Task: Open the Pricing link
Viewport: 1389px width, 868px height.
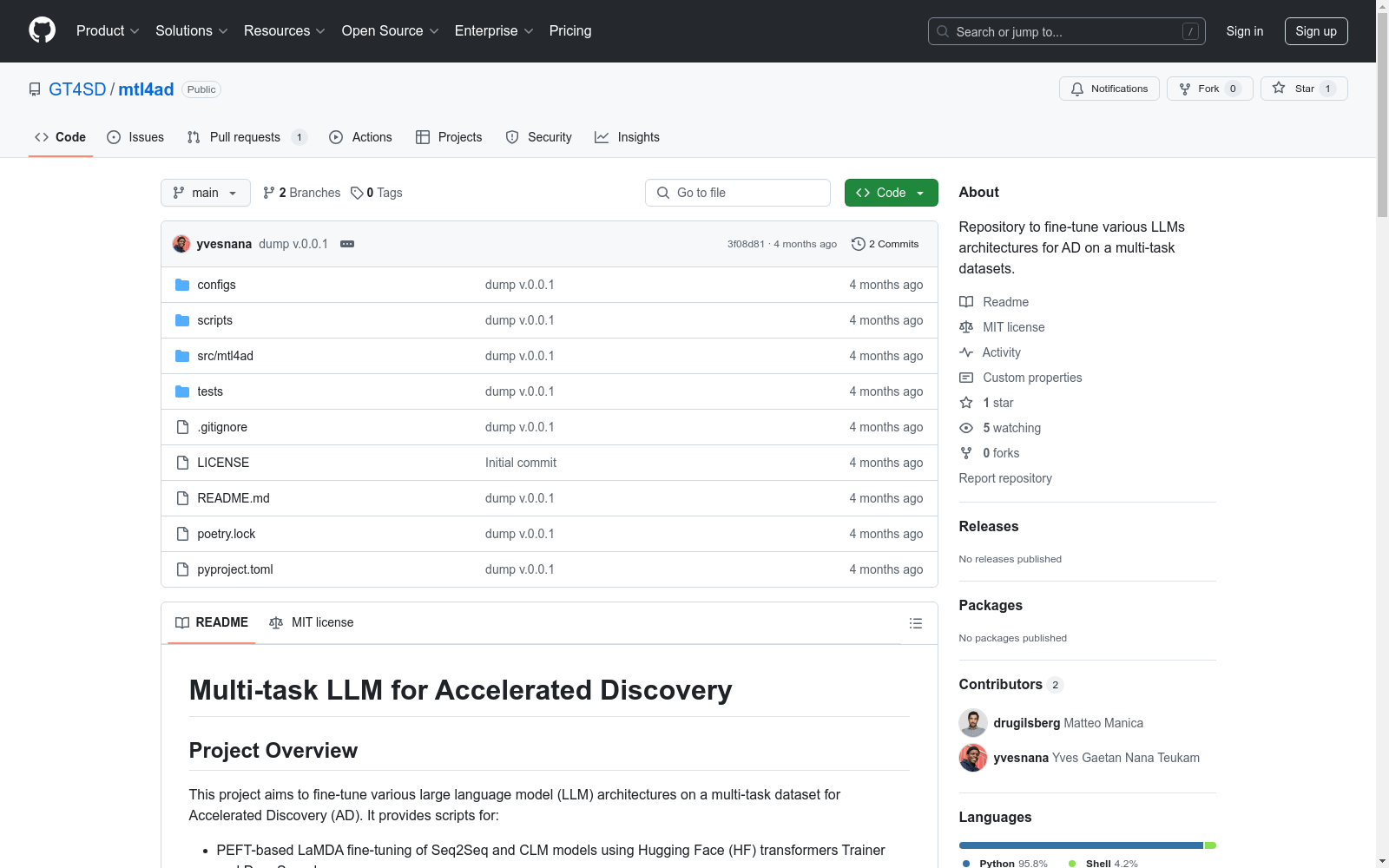Action: tap(570, 30)
